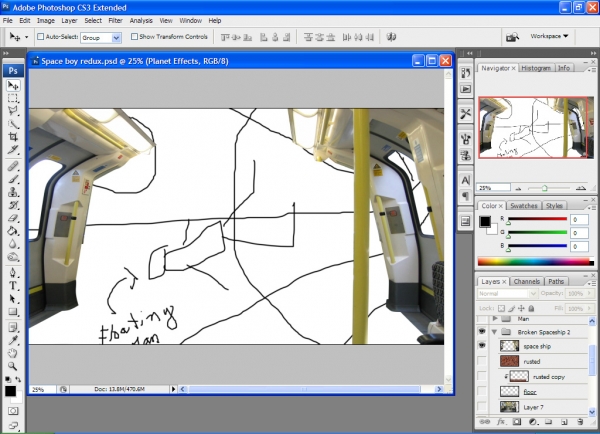Switch to the Channels tab
This screenshot has height=434, width=600.
pyautogui.click(x=527, y=281)
